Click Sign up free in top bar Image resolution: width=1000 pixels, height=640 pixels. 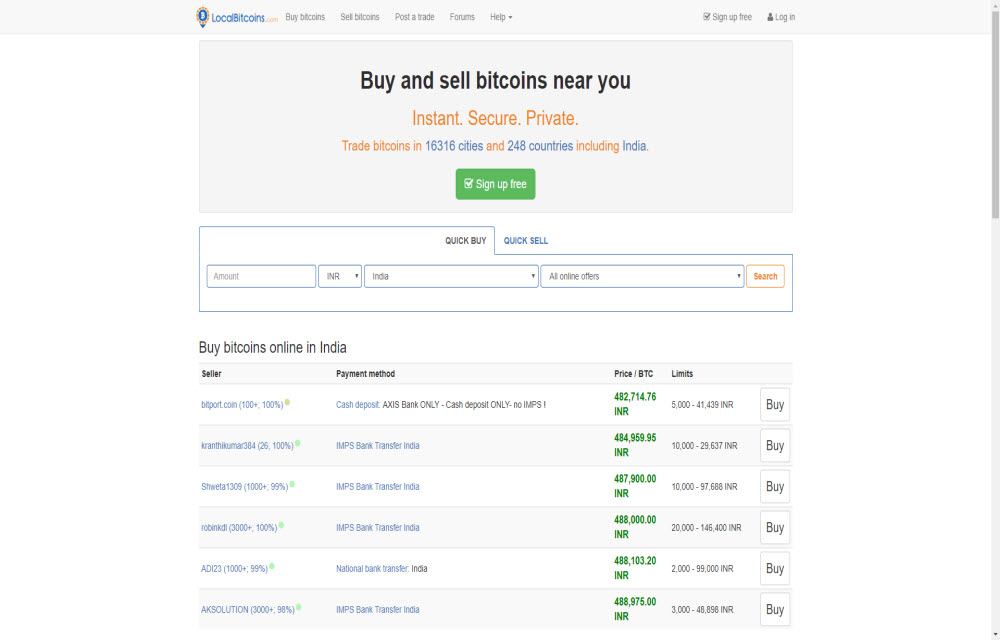pyautogui.click(x=727, y=17)
